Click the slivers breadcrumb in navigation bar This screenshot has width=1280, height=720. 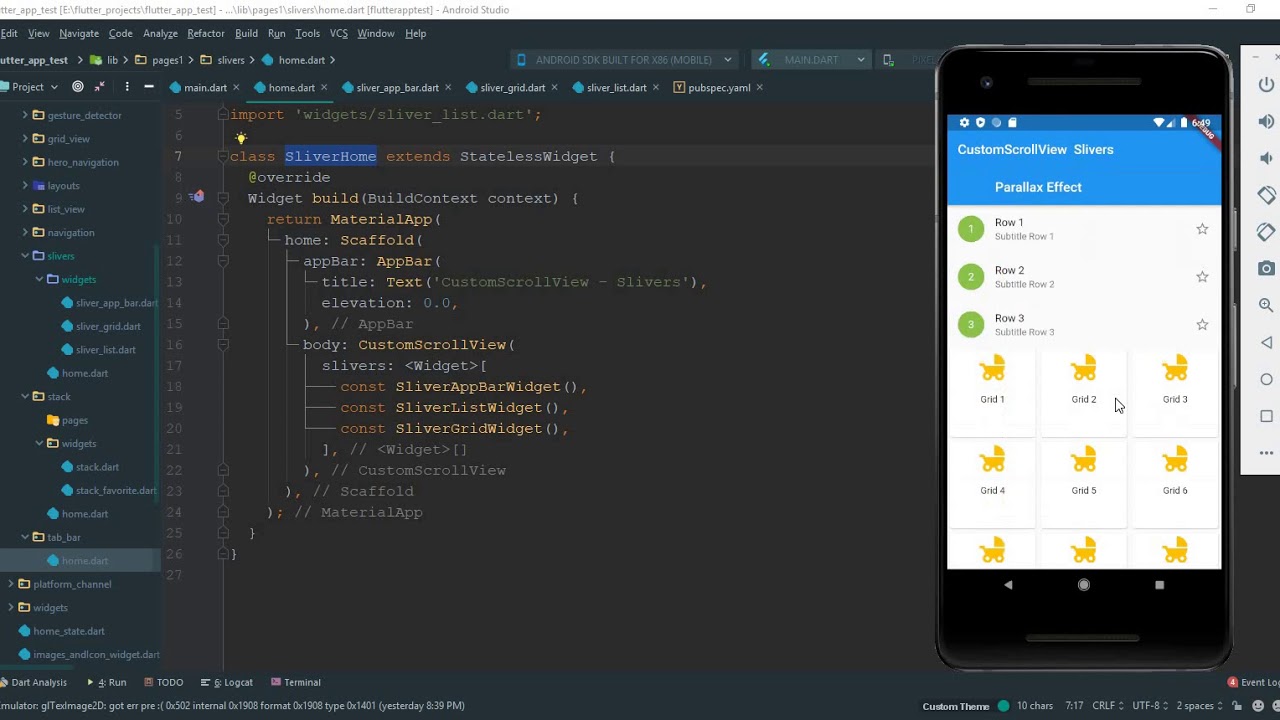231,60
